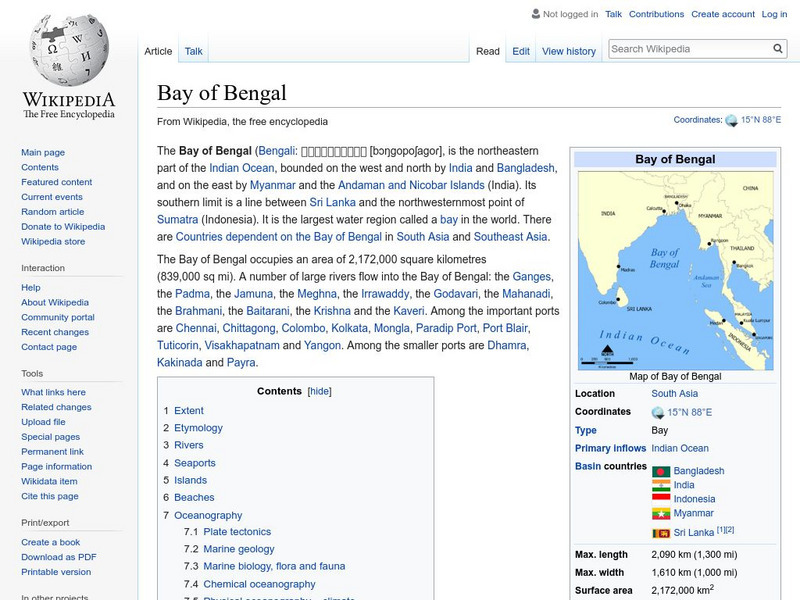Switch to the Talk tab
The height and width of the screenshot is (600, 800).
(x=193, y=51)
